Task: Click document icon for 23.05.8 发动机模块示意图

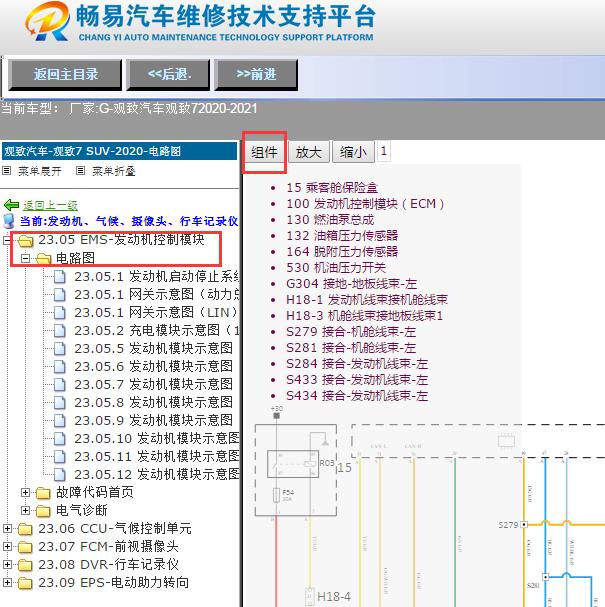Action: (x=60, y=402)
